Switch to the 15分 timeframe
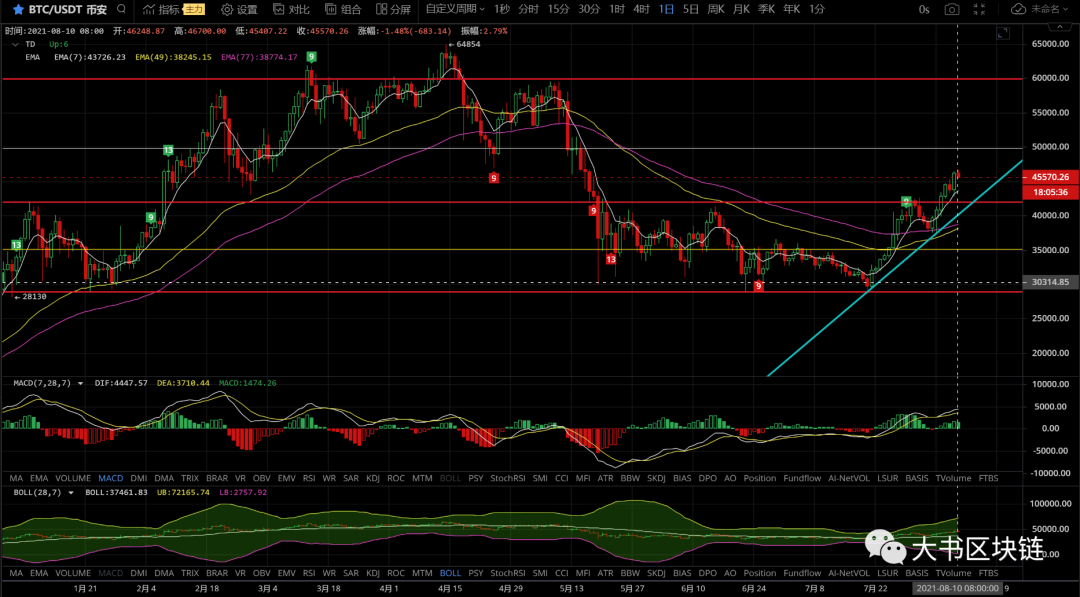Screen dimensions: 1080x597 (559, 9)
